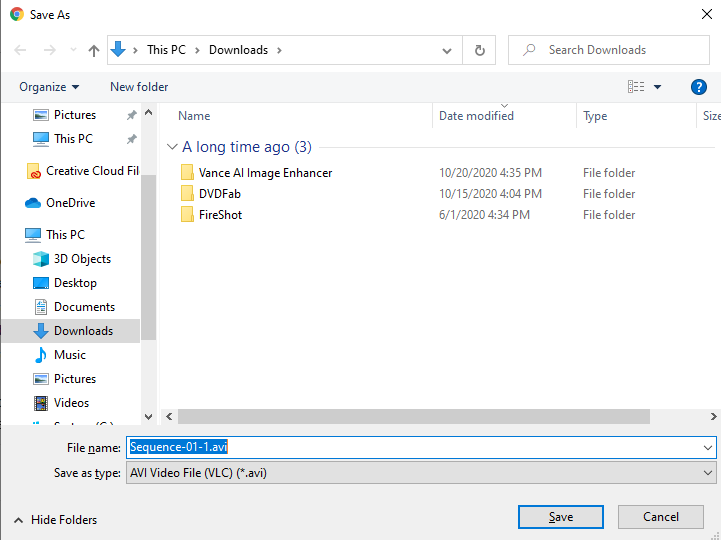Image resolution: width=721 pixels, height=540 pixels.
Task: Sort files by the Name column
Action: [x=194, y=116]
